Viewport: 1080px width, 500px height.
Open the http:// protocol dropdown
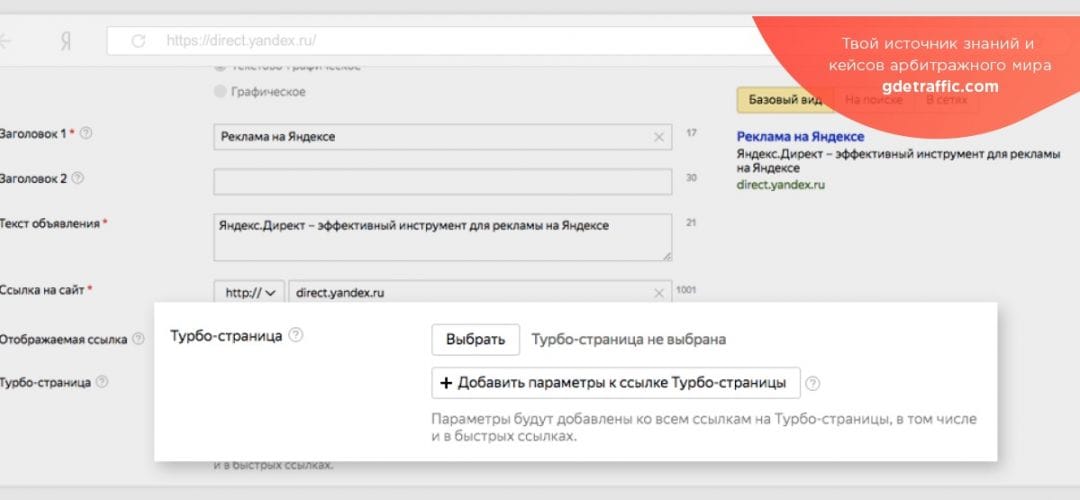point(249,293)
